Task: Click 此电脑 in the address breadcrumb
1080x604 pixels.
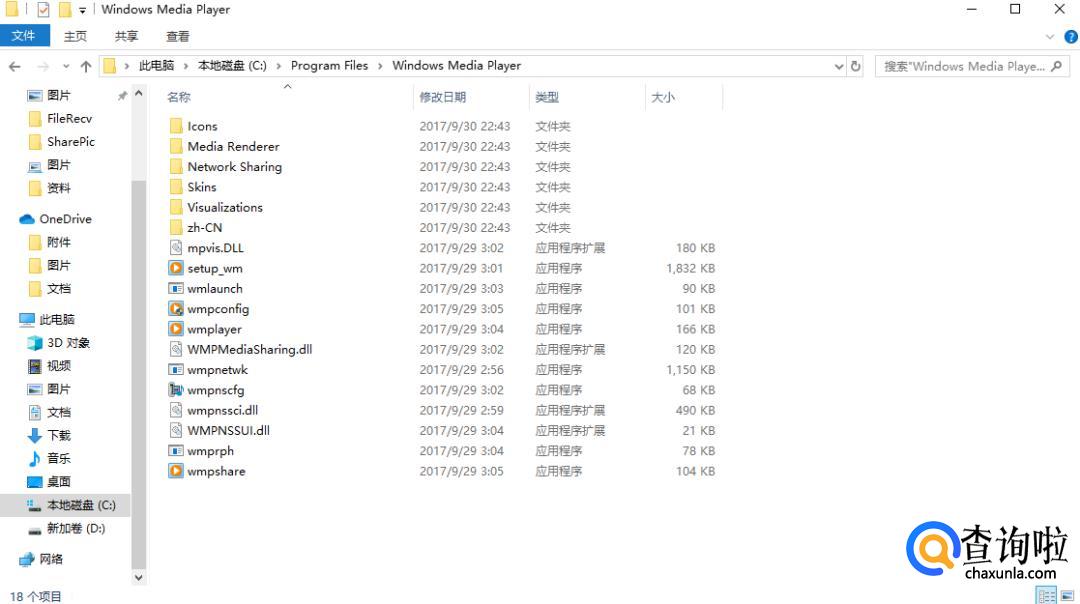Action: [x=156, y=65]
